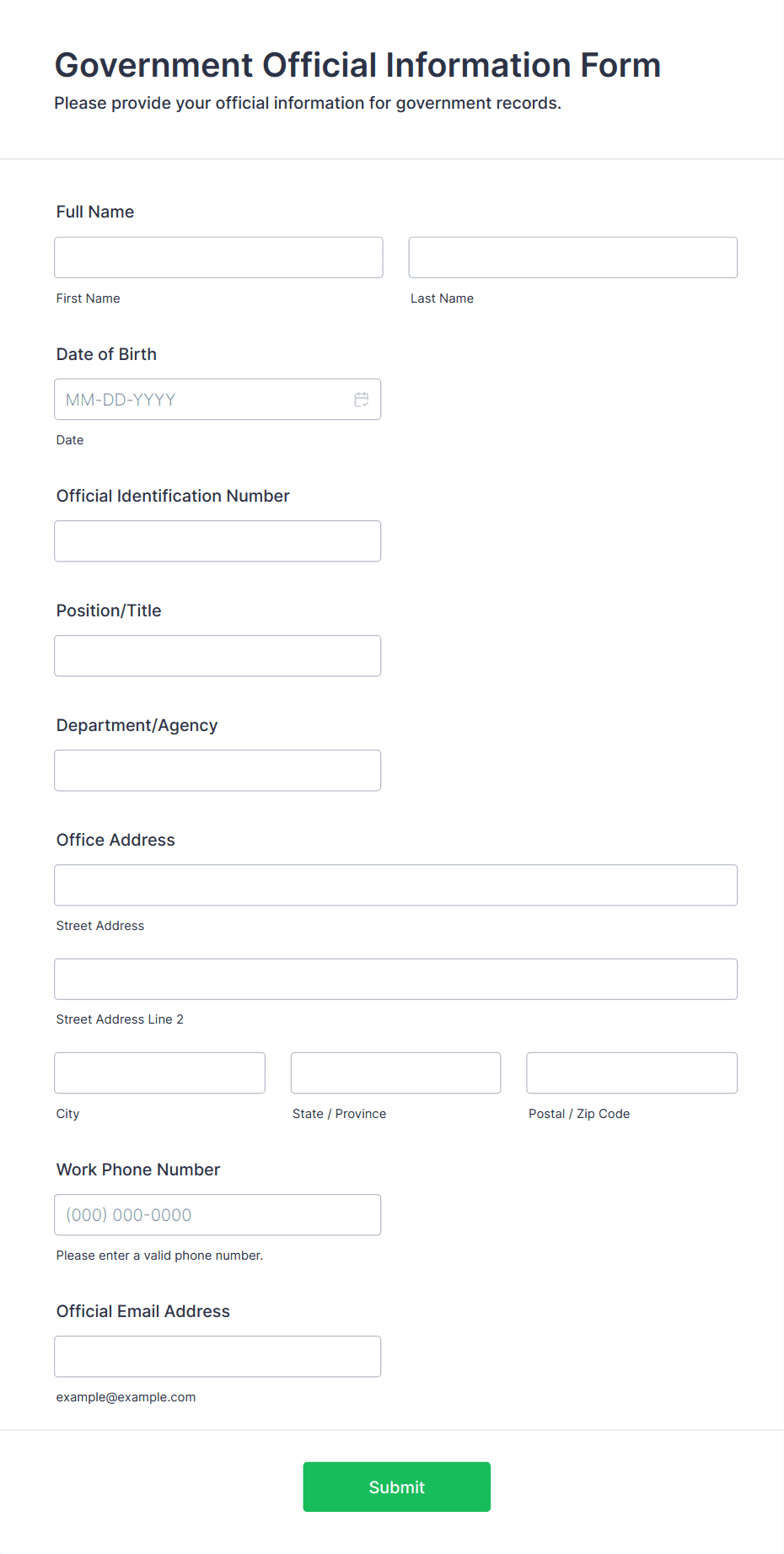Focus the Postal / Zip Code field
Screen dimensions: 784x1554
(632, 1073)
